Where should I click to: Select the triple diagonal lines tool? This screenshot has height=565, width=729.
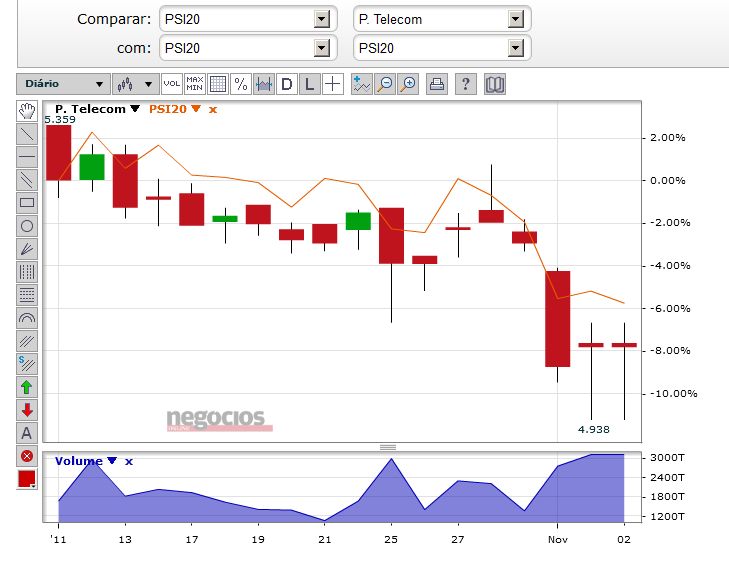(x=27, y=341)
